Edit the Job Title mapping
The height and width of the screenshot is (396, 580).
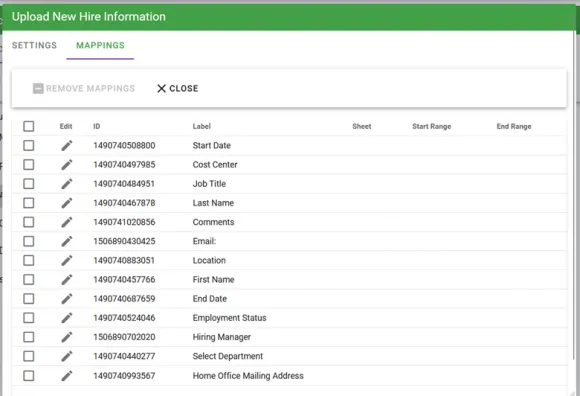pyautogui.click(x=67, y=184)
